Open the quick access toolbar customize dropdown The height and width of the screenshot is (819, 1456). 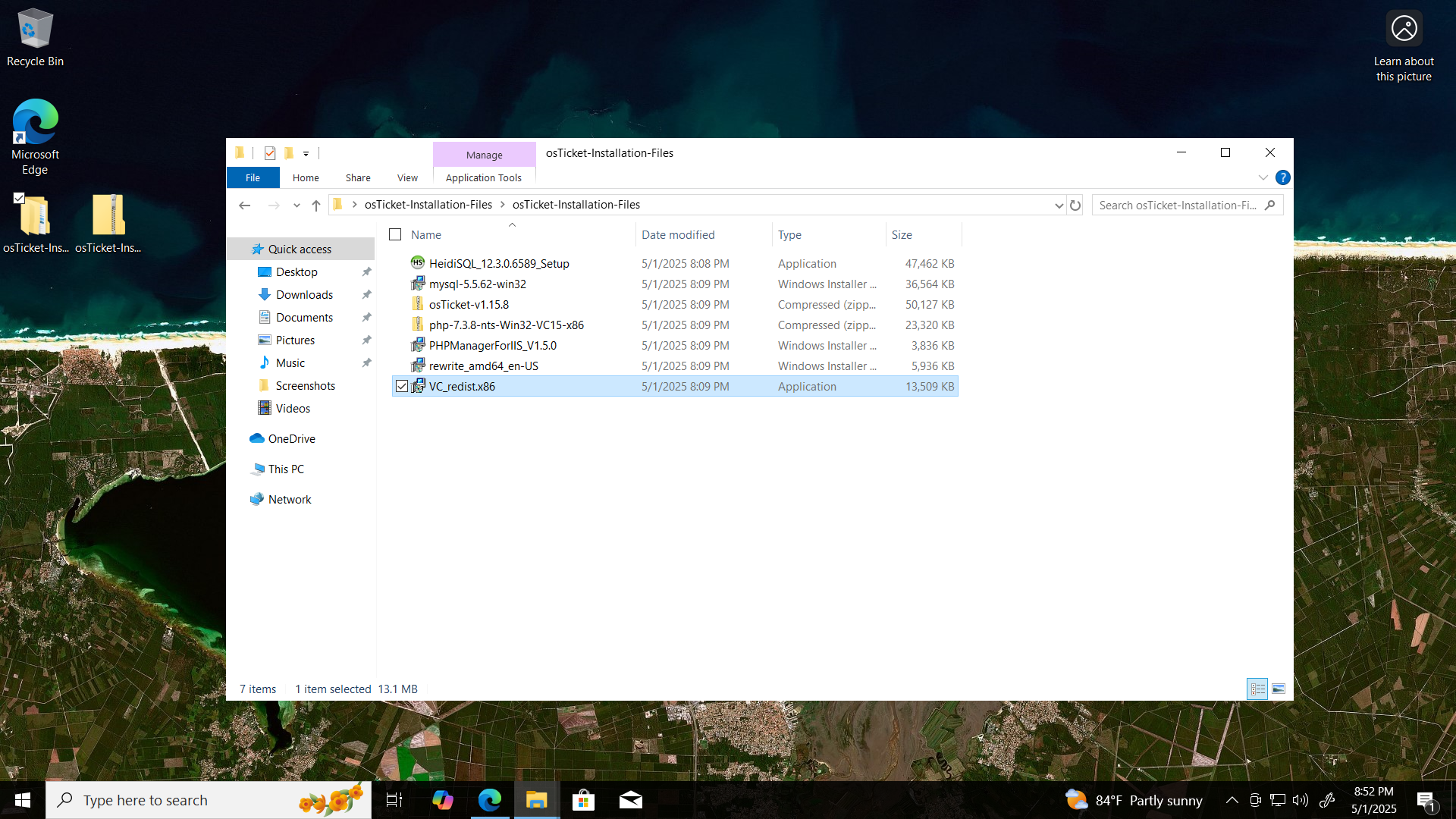pos(306,154)
